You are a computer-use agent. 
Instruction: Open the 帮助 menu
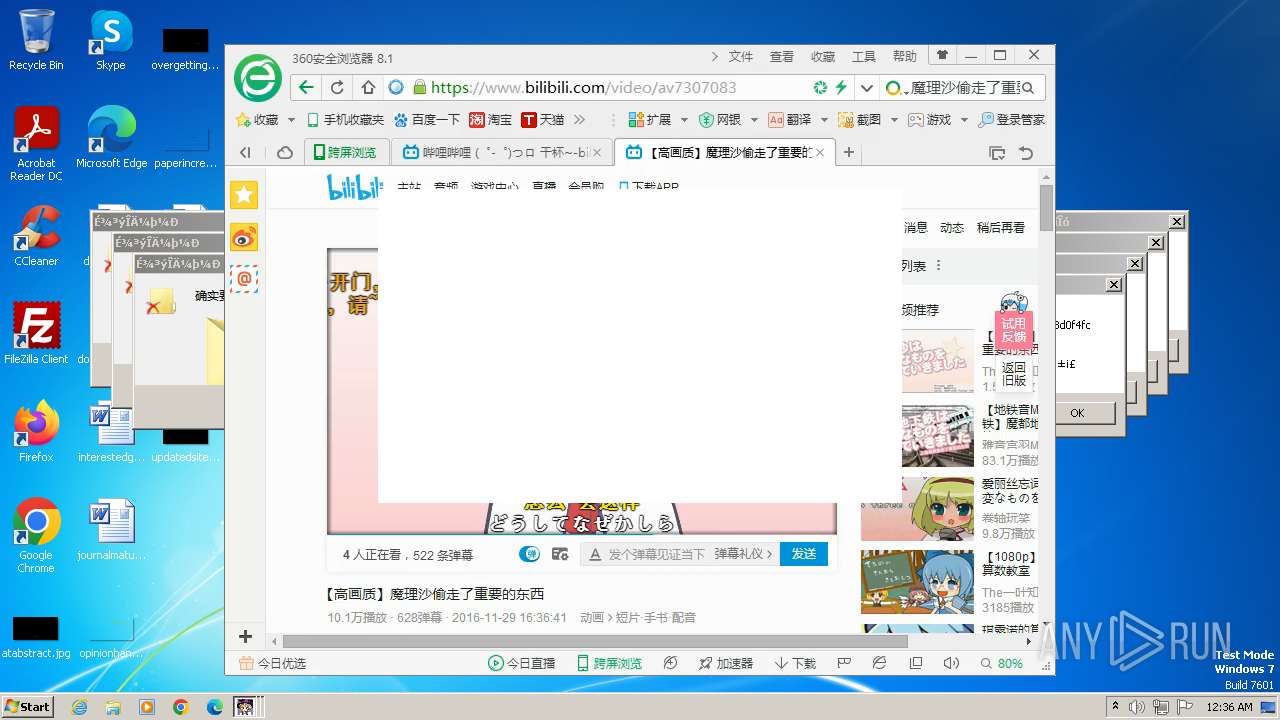point(904,56)
